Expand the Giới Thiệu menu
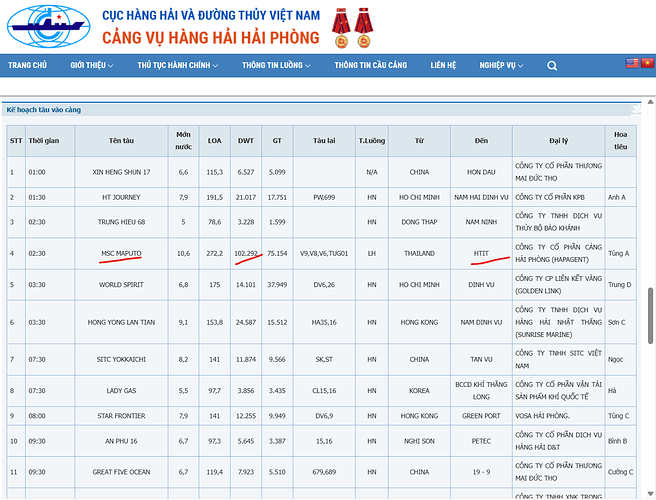This screenshot has height=500, width=656. tap(92, 65)
